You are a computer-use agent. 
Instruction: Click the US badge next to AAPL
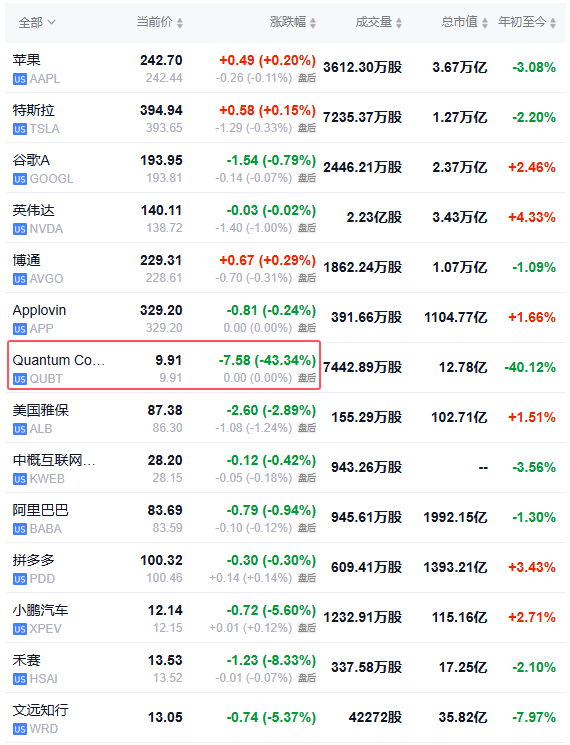pos(19,79)
